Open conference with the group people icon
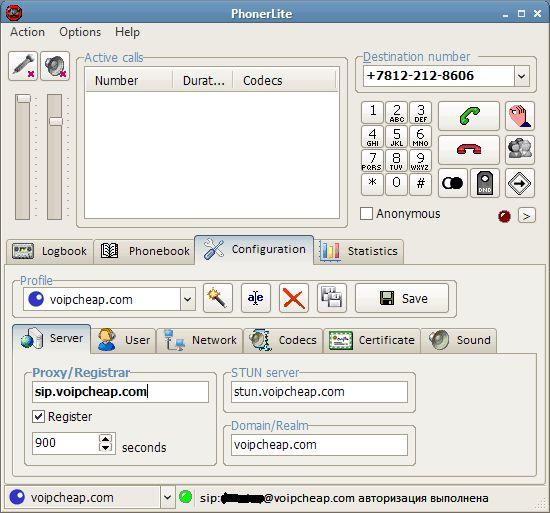The height and width of the screenshot is (513, 550). [x=520, y=150]
